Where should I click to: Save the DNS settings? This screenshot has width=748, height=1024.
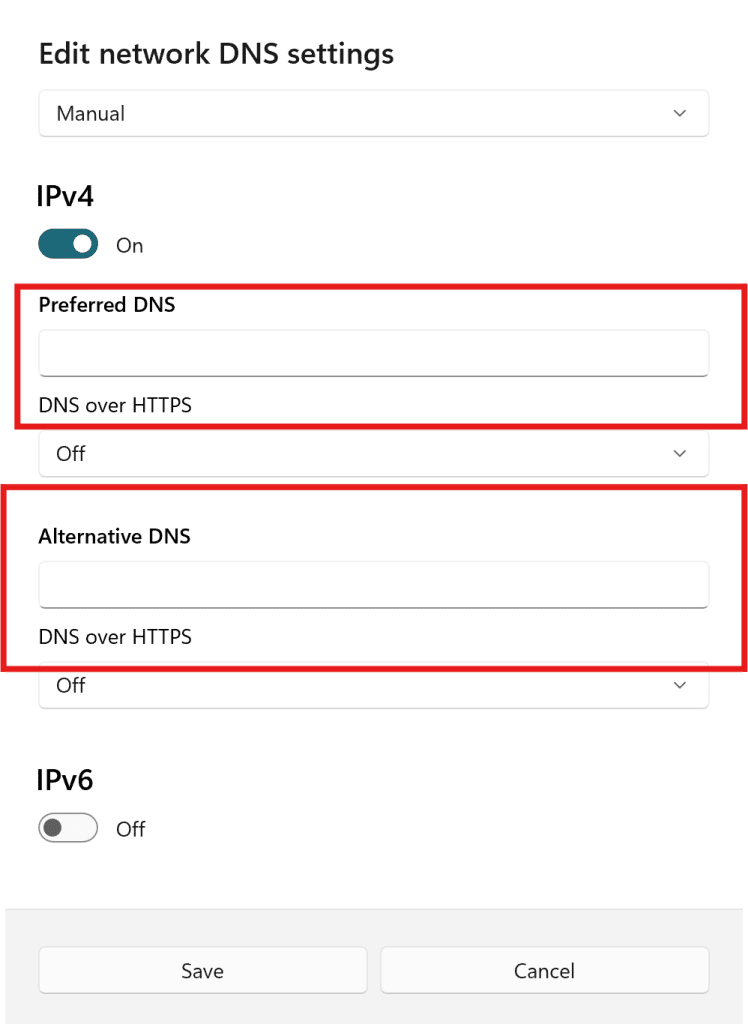click(203, 971)
